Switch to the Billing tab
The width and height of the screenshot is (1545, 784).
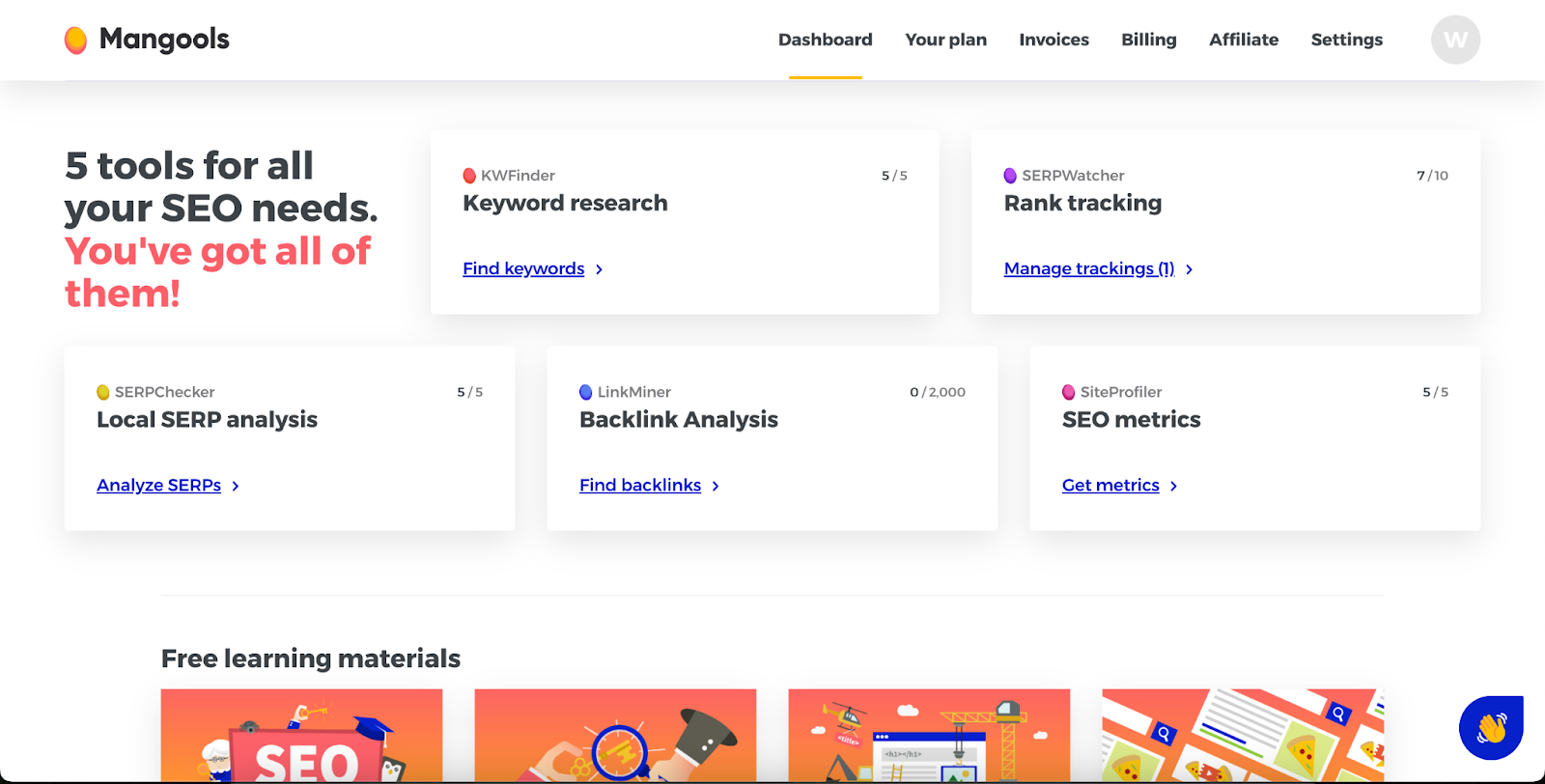pyautogui.click(x=1149, y=40)
